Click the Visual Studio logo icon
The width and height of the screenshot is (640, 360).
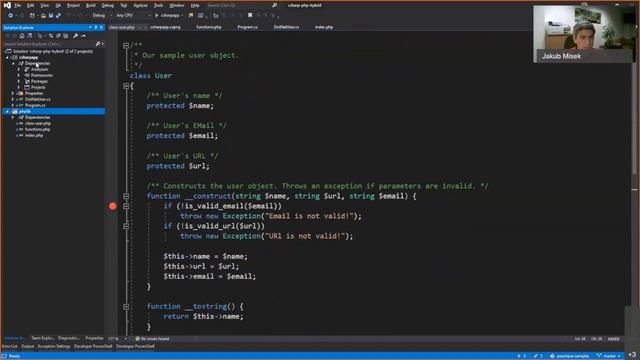point(7,5)
